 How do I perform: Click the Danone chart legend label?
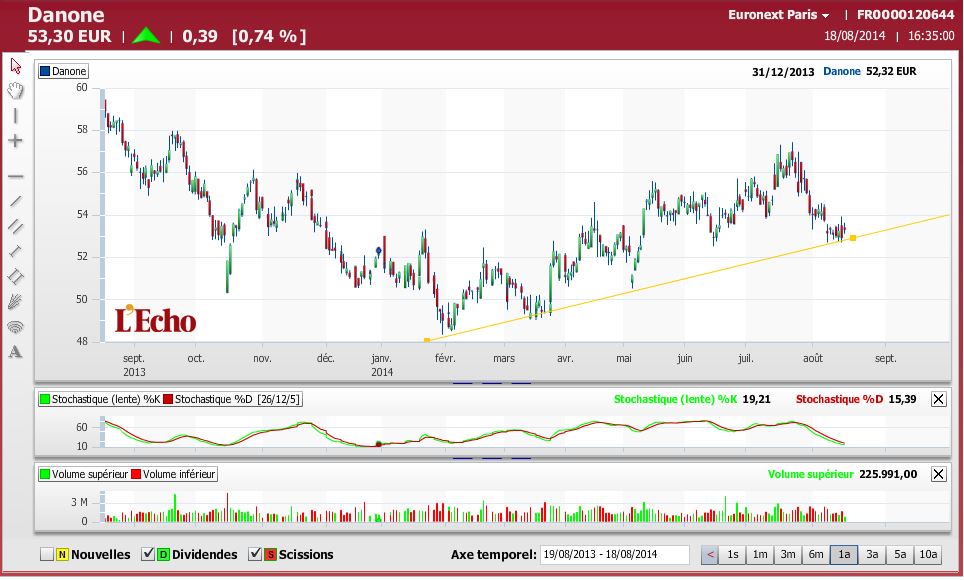click(x=69, y=71)
